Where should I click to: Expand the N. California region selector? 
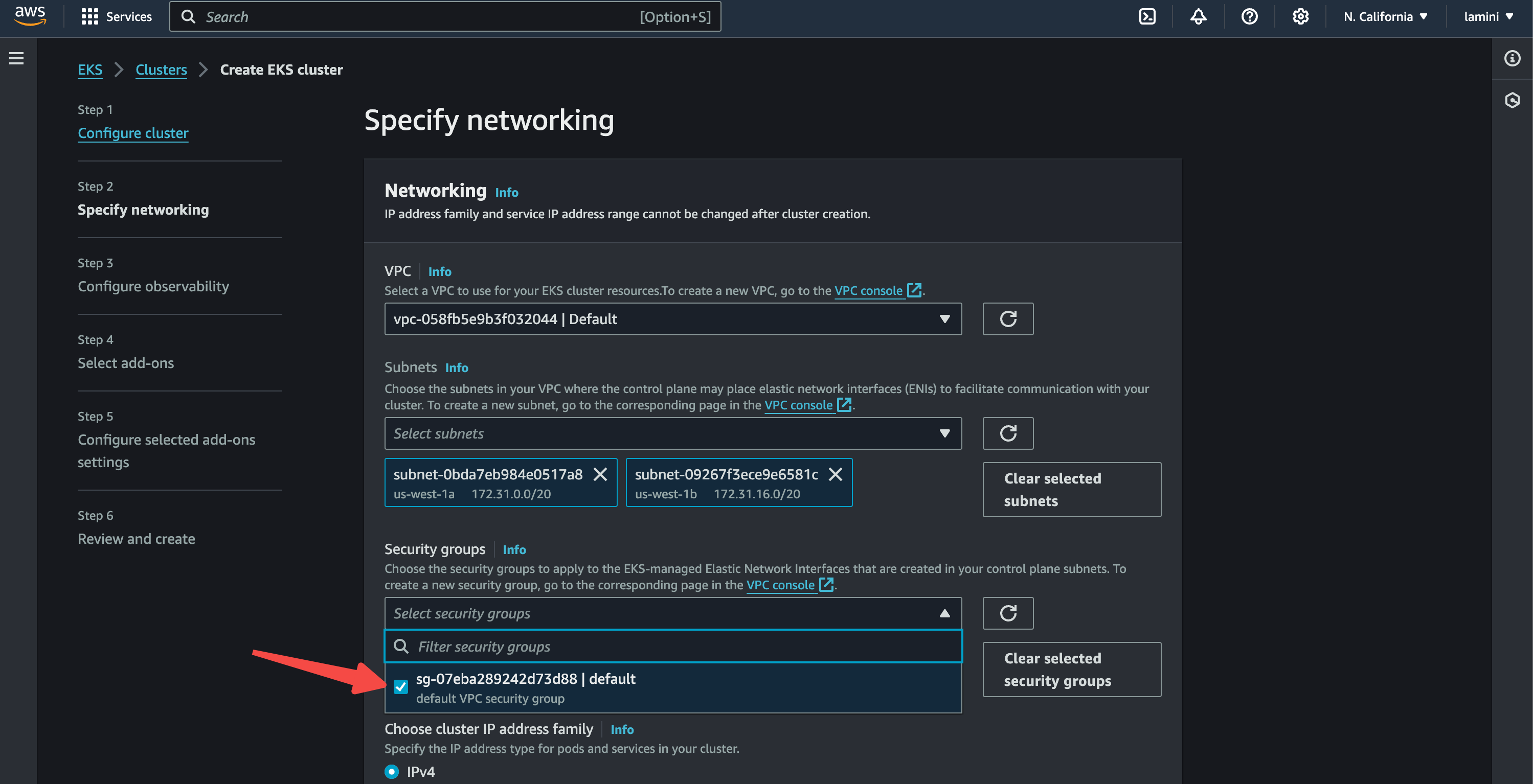[1385, 17]
